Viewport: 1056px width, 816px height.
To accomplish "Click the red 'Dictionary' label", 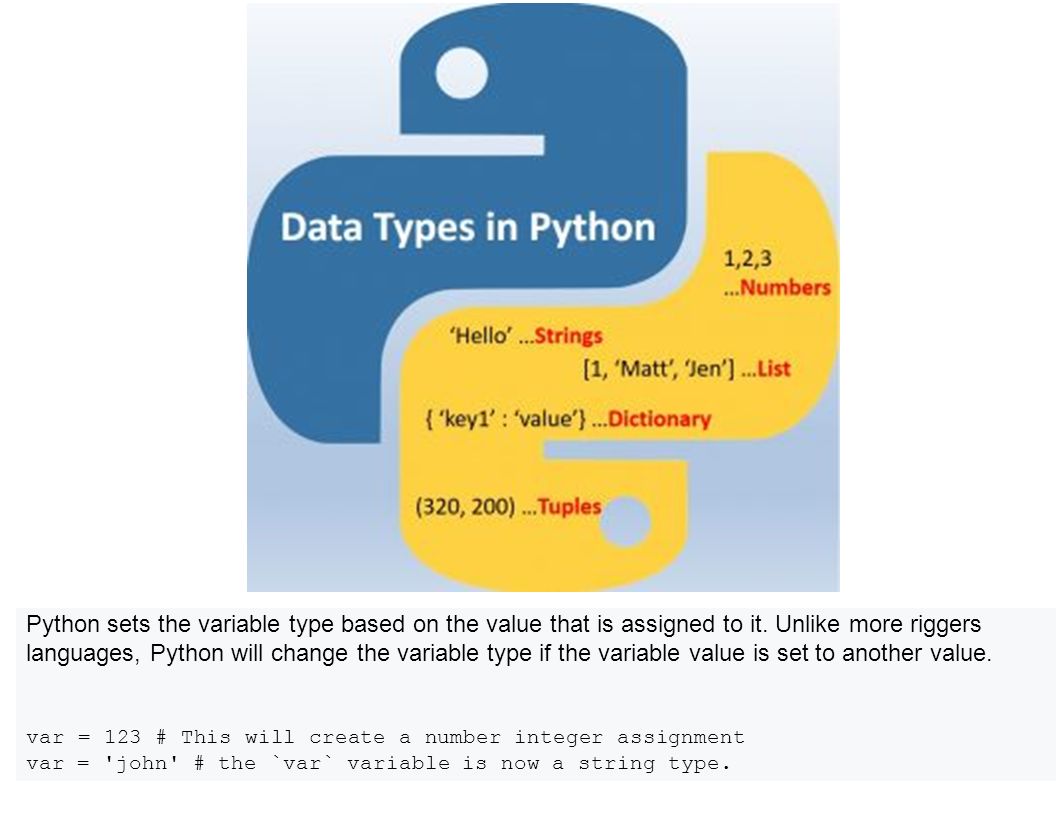I will coord(659,419).
